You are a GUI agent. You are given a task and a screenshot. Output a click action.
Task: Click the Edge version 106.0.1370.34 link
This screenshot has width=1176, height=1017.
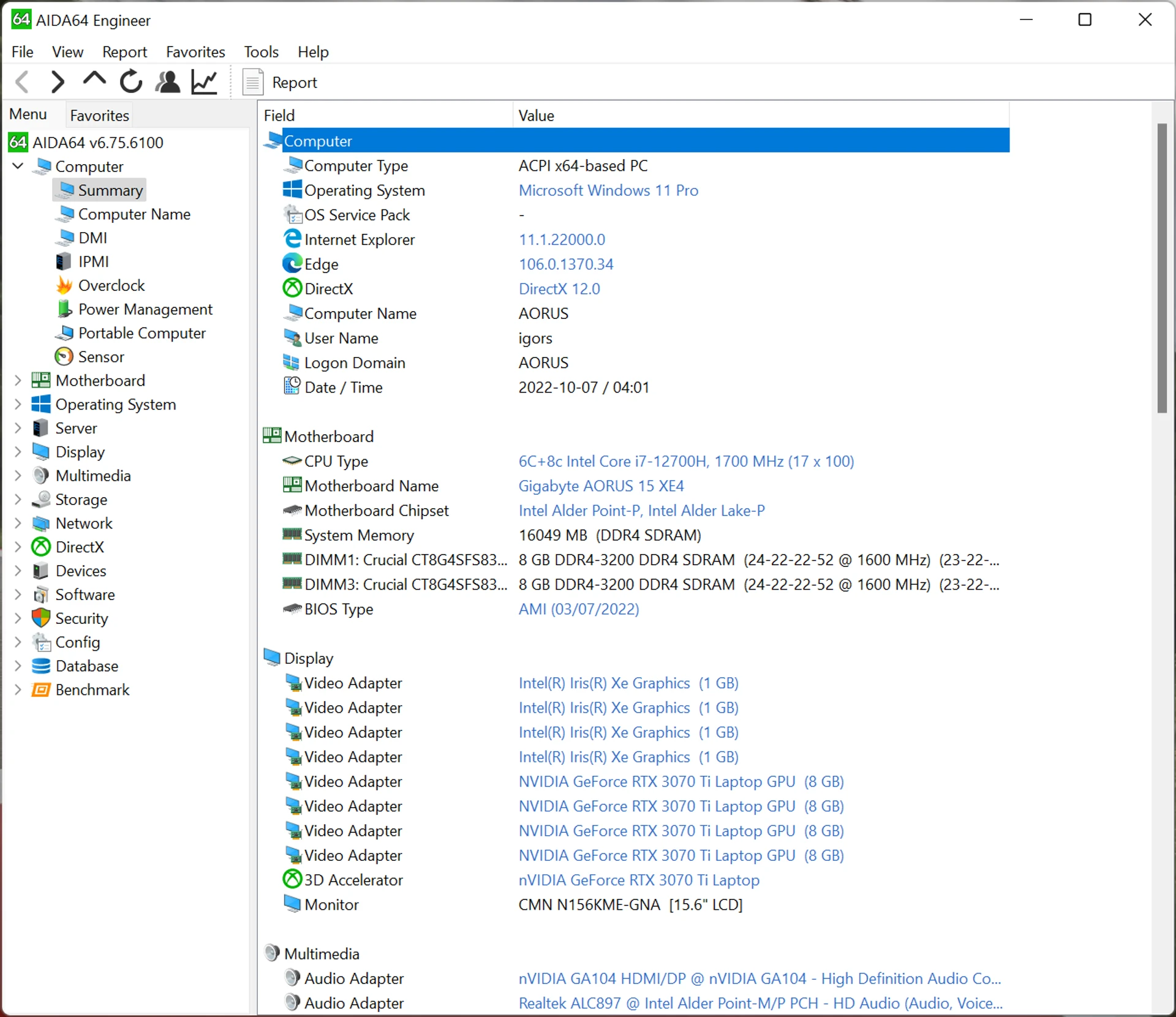point(566,264)
